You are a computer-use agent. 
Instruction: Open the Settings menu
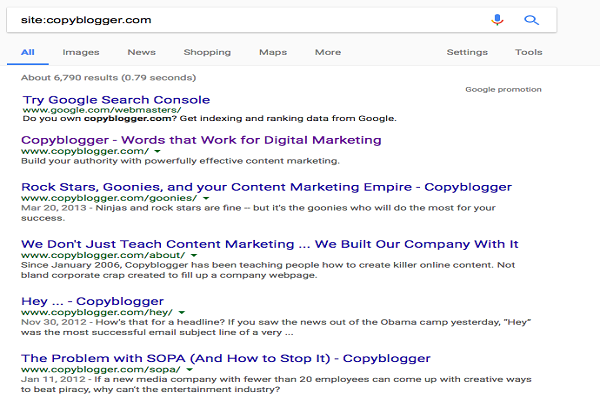(x=467, y=52)
